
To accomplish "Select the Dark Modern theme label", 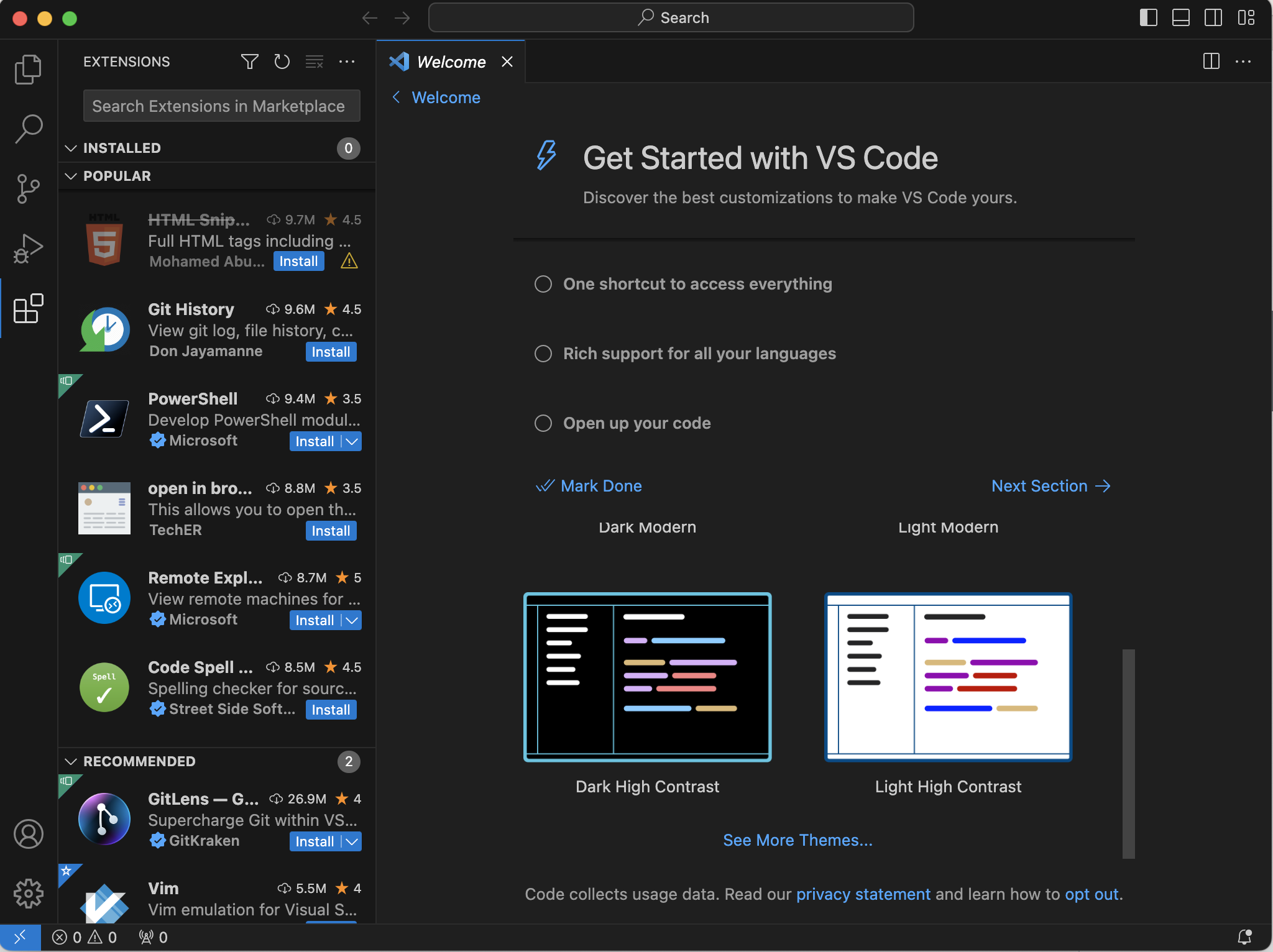I will [x=647, y=527].
